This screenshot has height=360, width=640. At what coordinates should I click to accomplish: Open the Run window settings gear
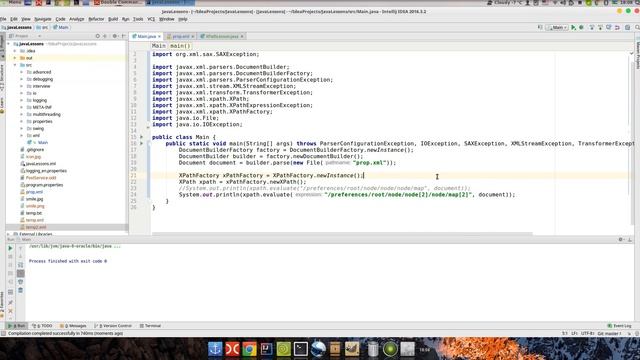click(x=621, y=240)
